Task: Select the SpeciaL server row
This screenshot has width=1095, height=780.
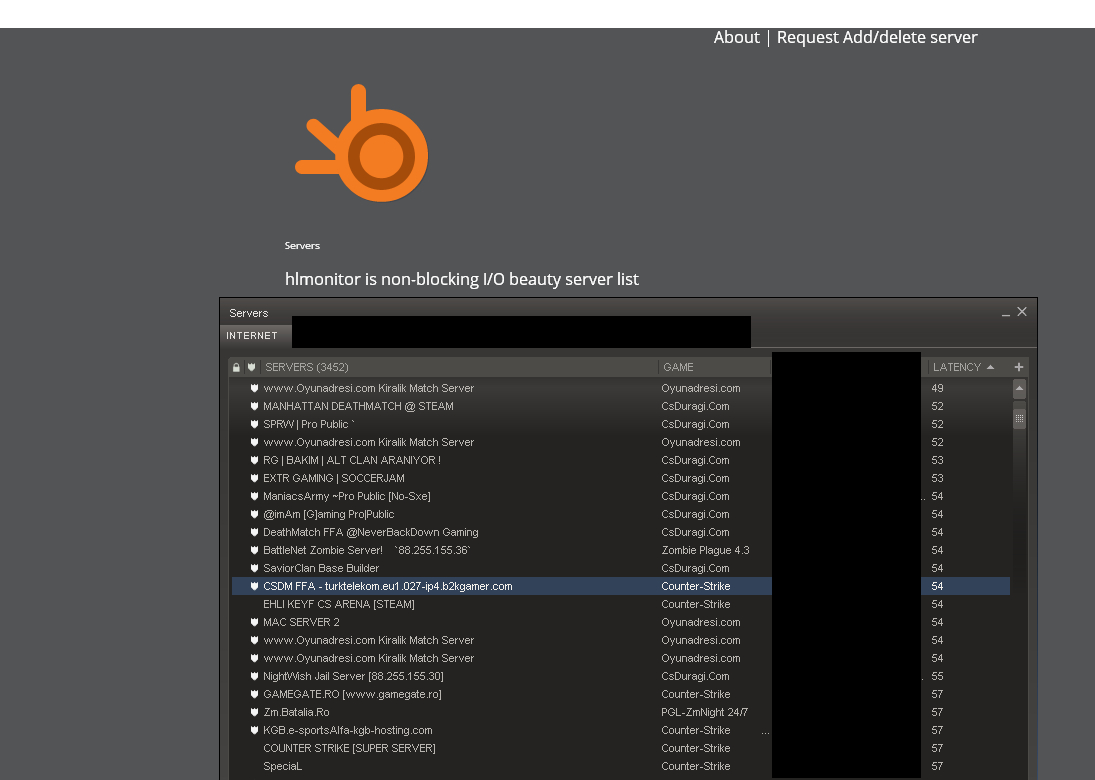Action: (x=620, y=766)
